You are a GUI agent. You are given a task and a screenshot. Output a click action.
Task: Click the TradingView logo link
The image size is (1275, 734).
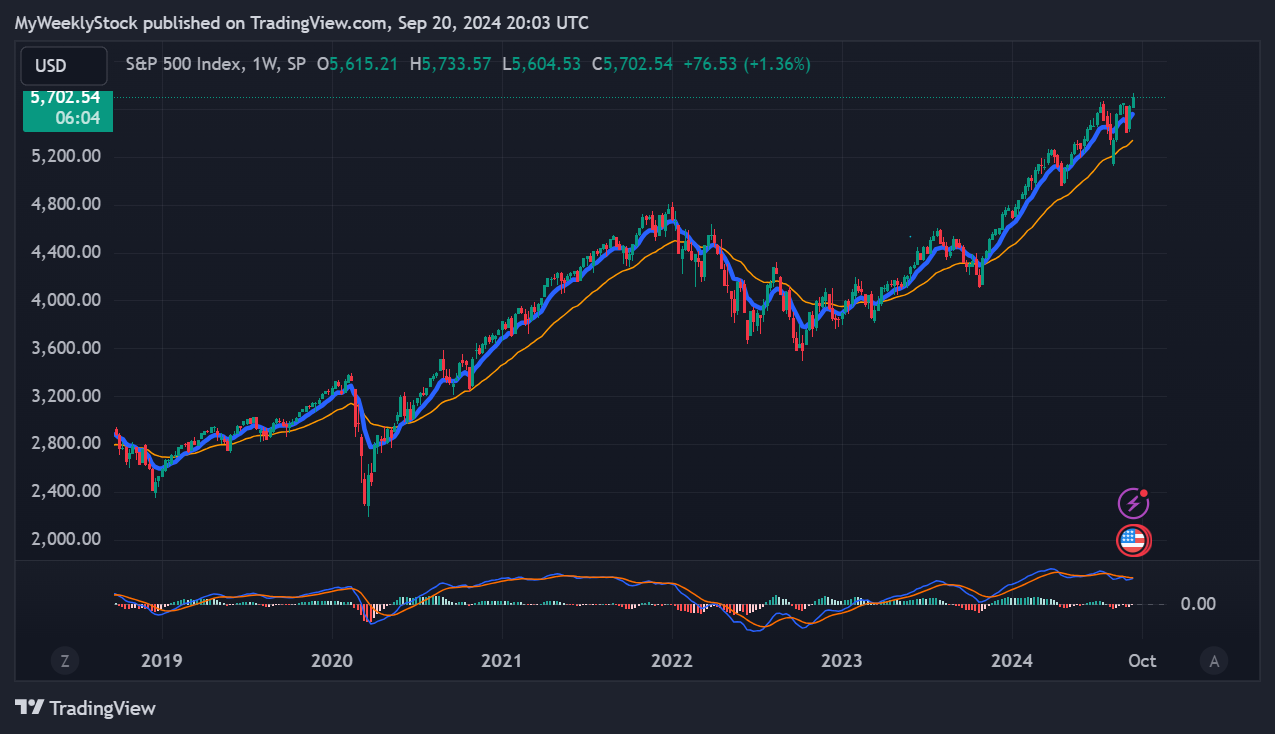pos(85,708)
